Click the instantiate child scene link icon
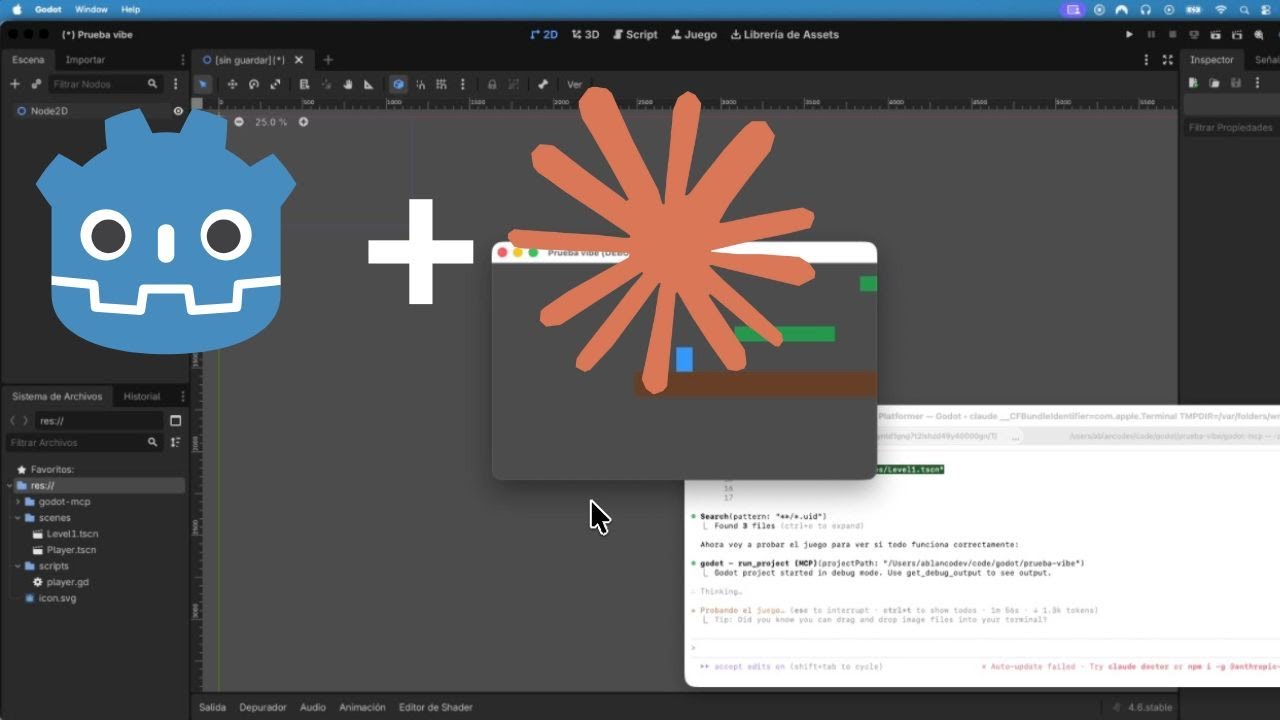The width and height of the screenshot is (1280, 720). pos(37,84)
